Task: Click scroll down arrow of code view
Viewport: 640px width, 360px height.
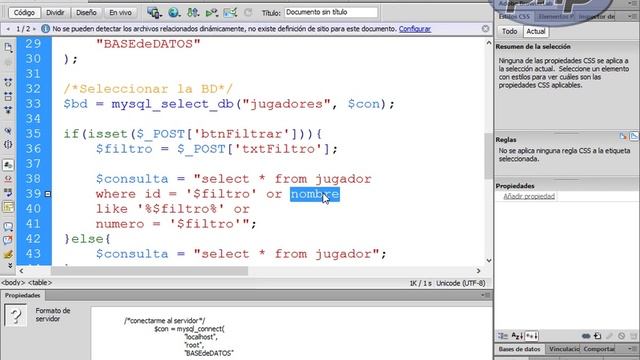Action: click(x=489, y=260)
